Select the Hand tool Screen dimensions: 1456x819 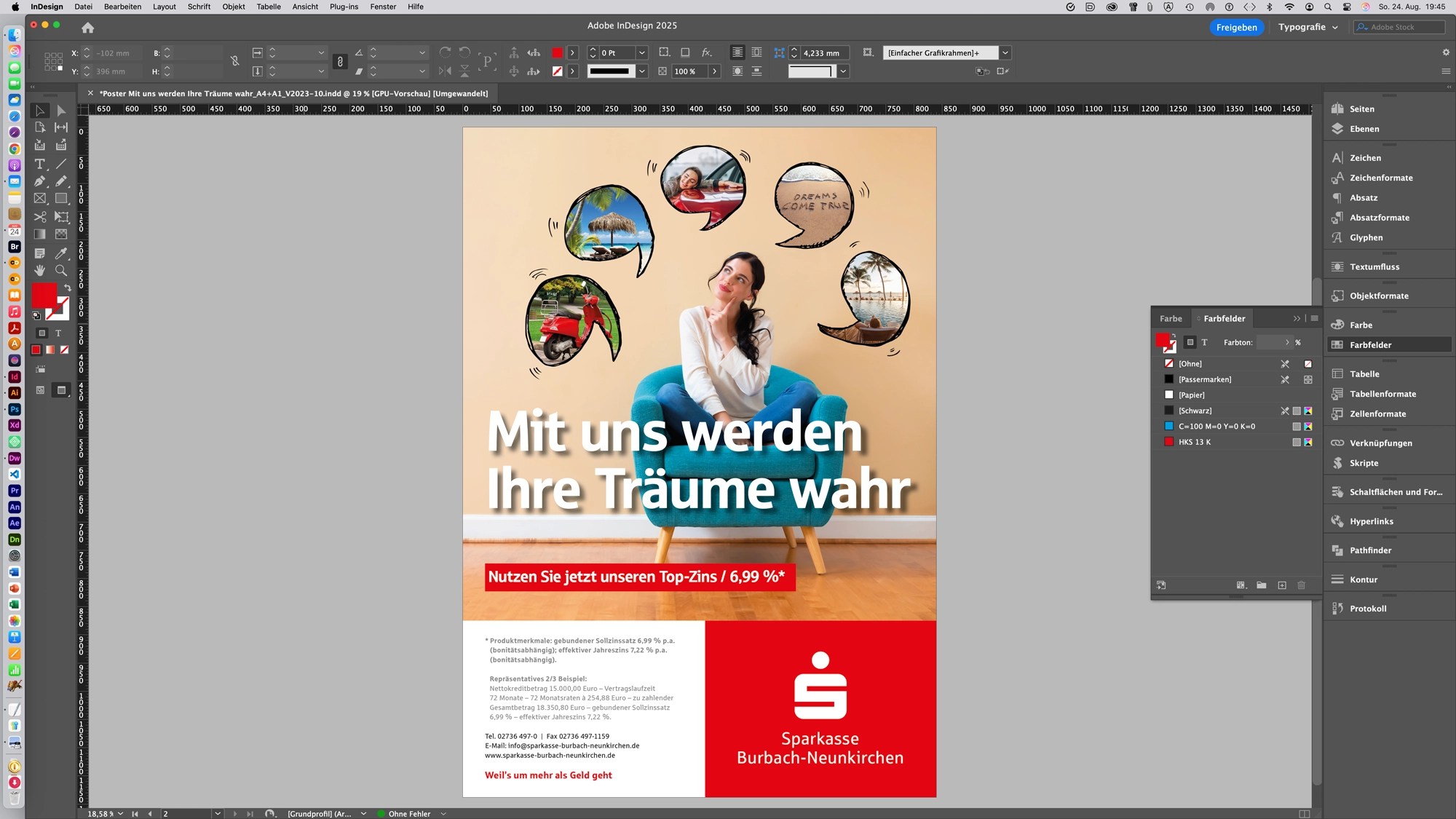coord(40,270)
